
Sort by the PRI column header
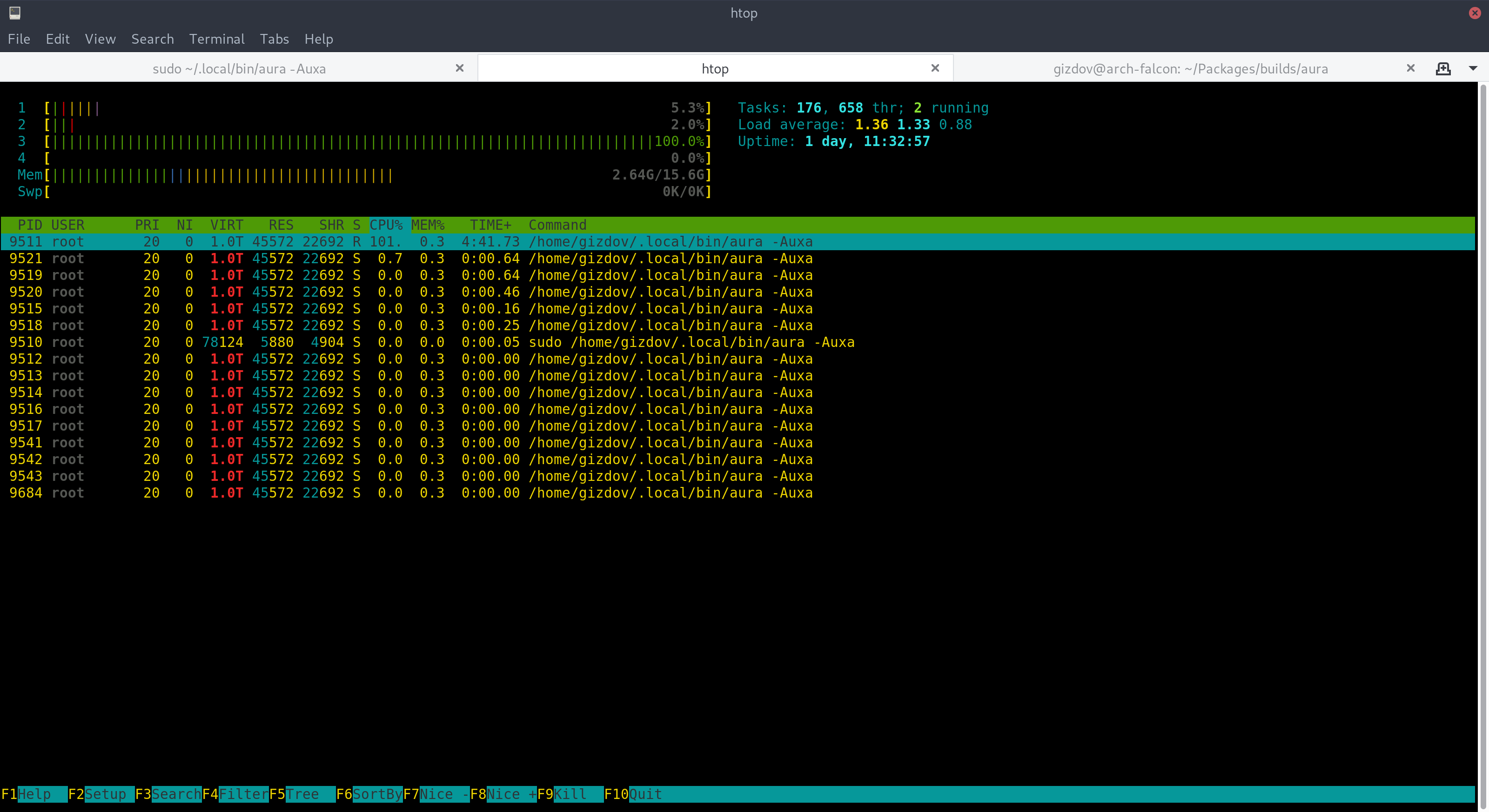(x=147, y=225)
